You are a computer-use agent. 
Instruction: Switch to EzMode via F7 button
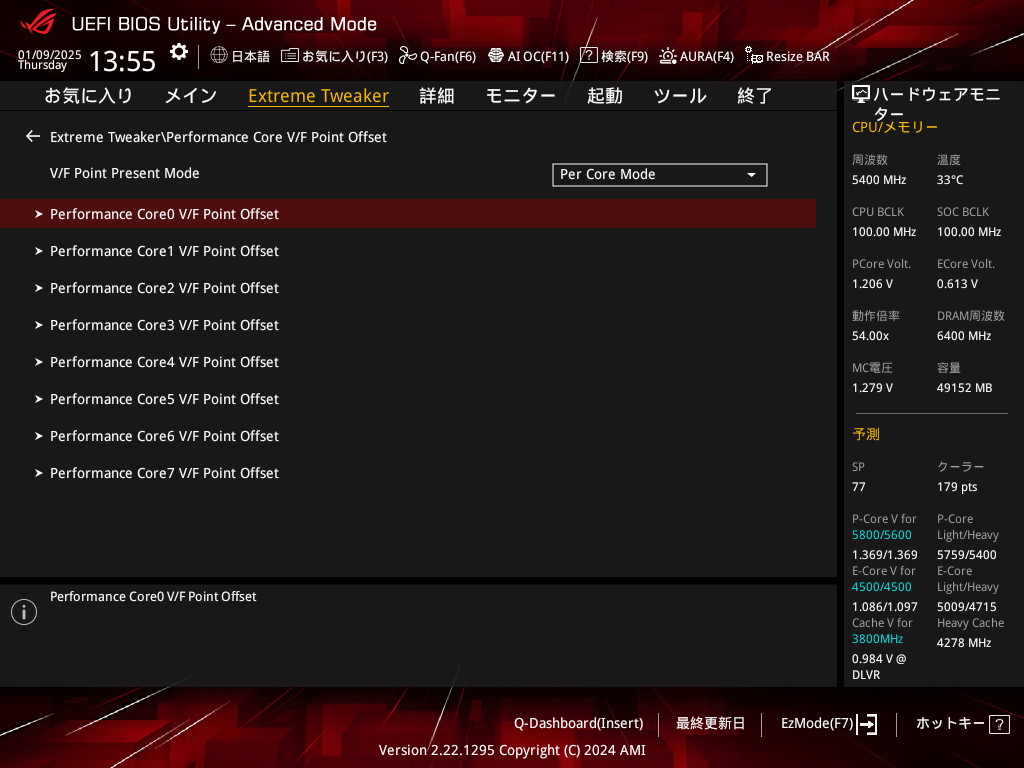828,723
